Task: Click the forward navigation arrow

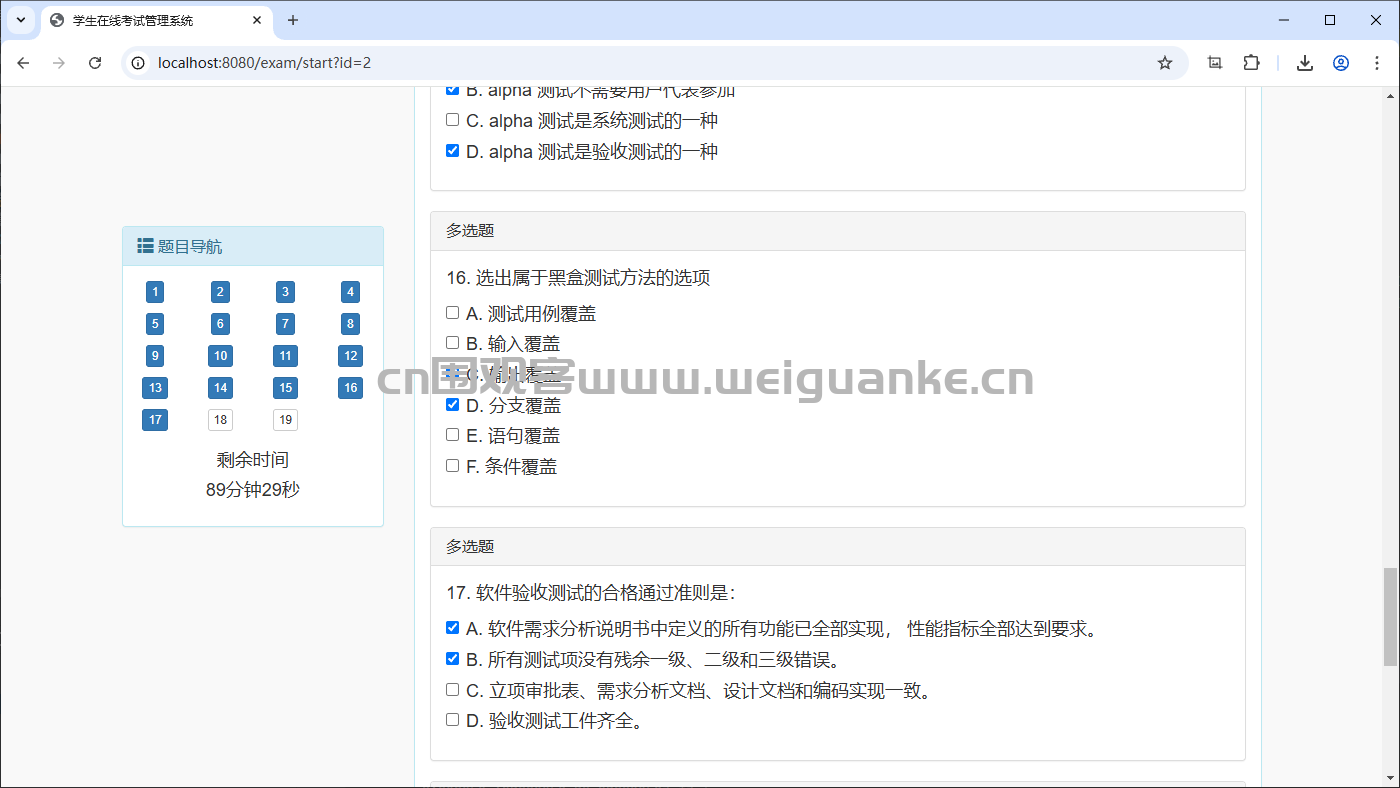Action: (59, 62)
